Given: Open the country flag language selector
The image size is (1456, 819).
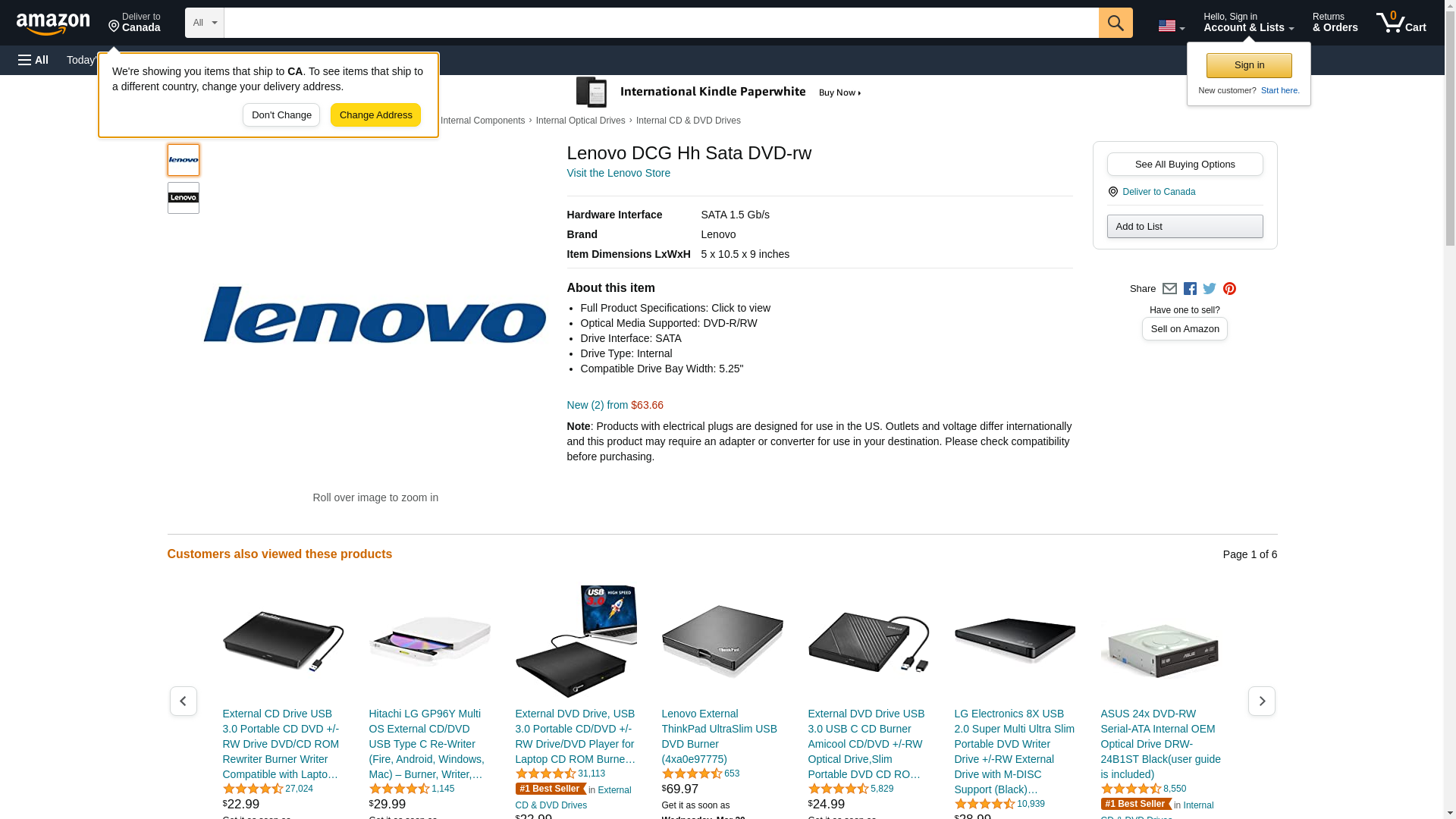Looking at the screenshot, I should point(1172,26).
